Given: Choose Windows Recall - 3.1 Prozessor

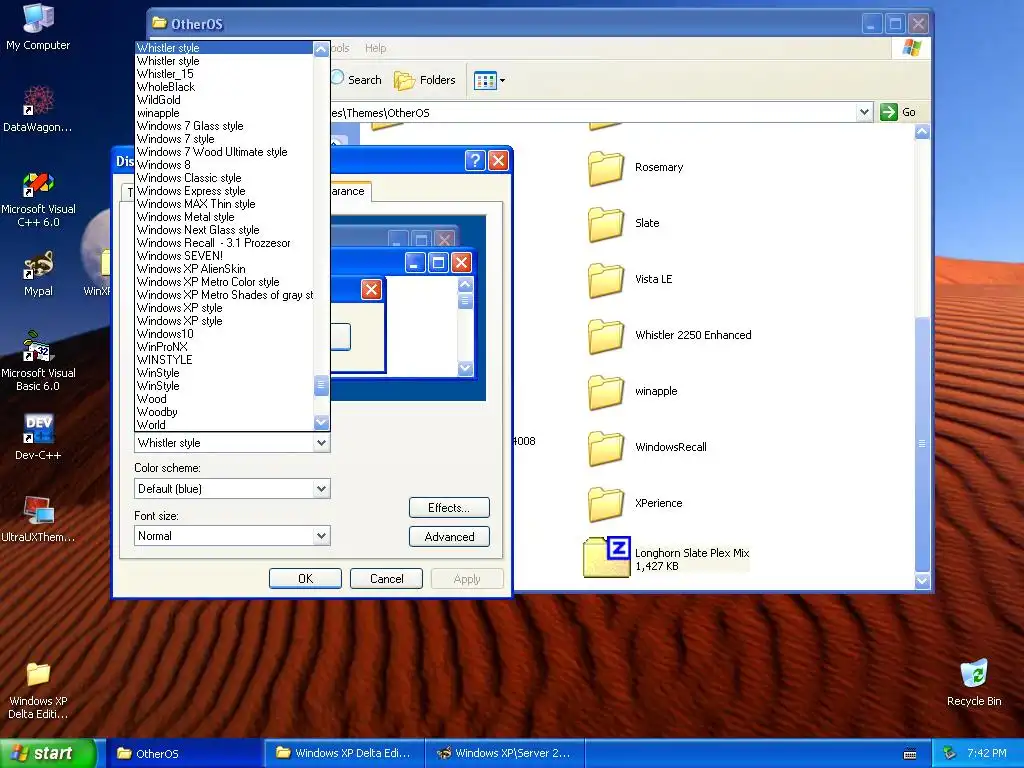Looking at the screenshot, I should tap(224, 243).
